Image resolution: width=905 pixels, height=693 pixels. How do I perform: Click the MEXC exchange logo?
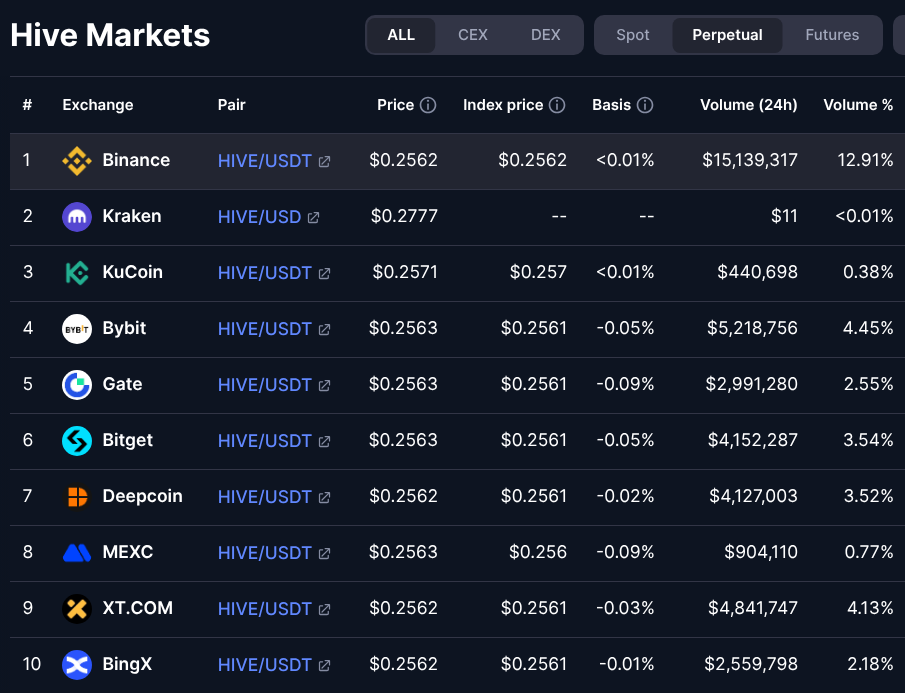(x=77, y=552)
